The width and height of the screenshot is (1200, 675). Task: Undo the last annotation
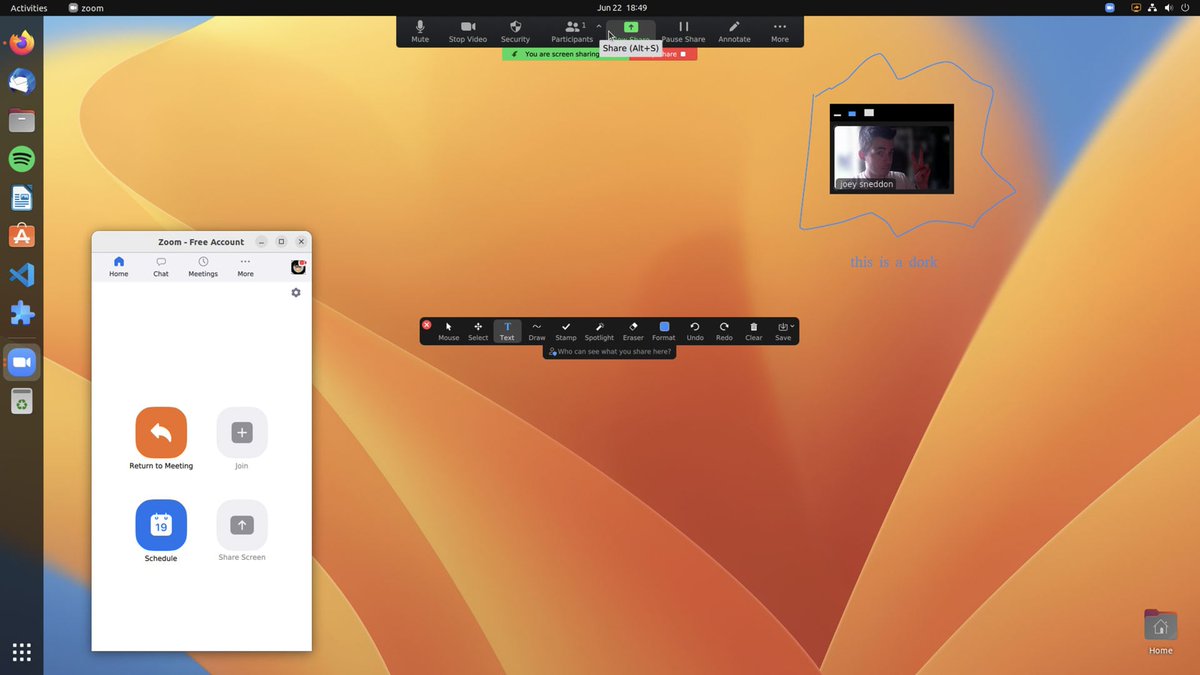point(694,330)
